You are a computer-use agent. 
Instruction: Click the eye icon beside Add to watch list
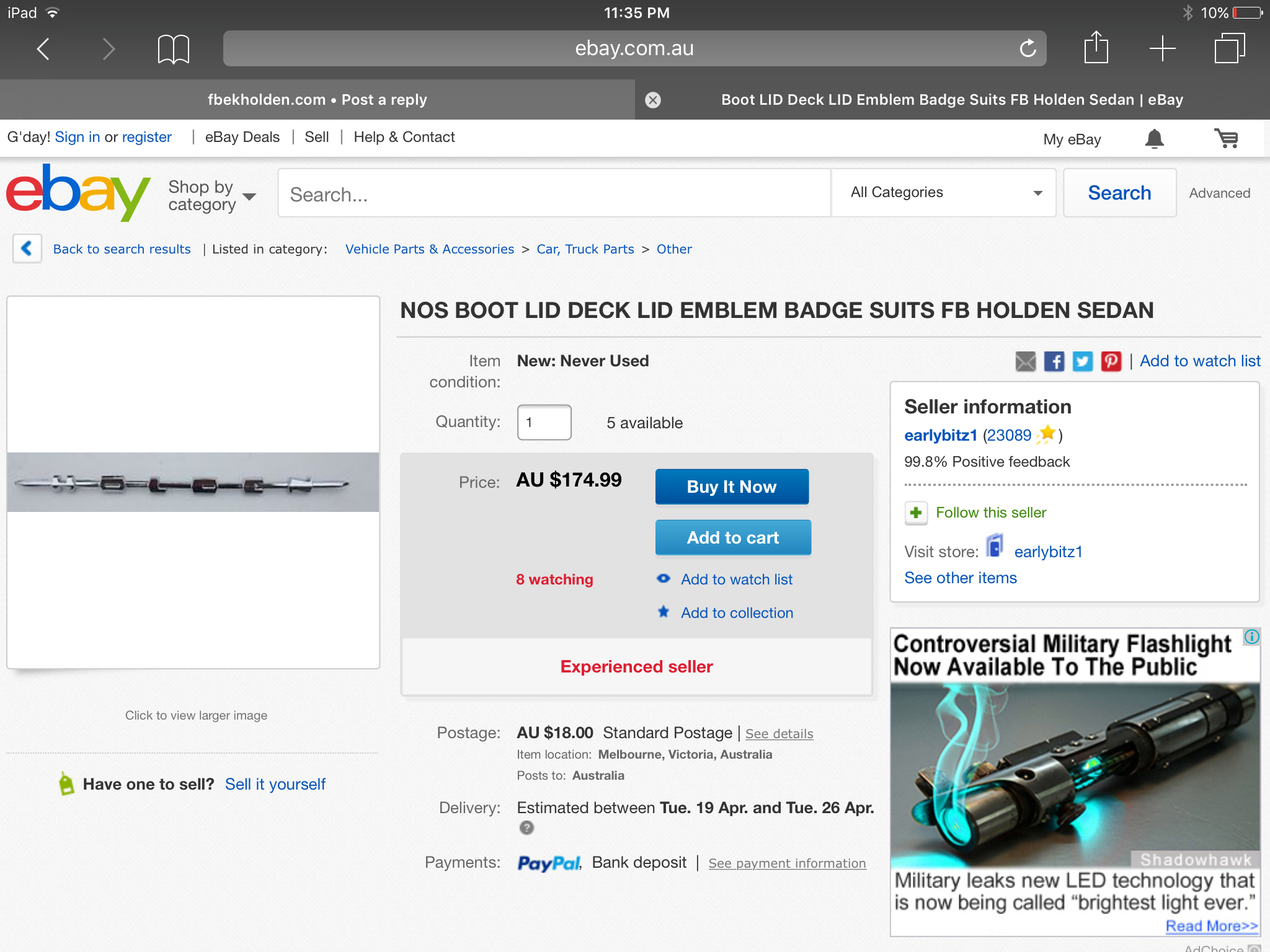tap(664, 578)
